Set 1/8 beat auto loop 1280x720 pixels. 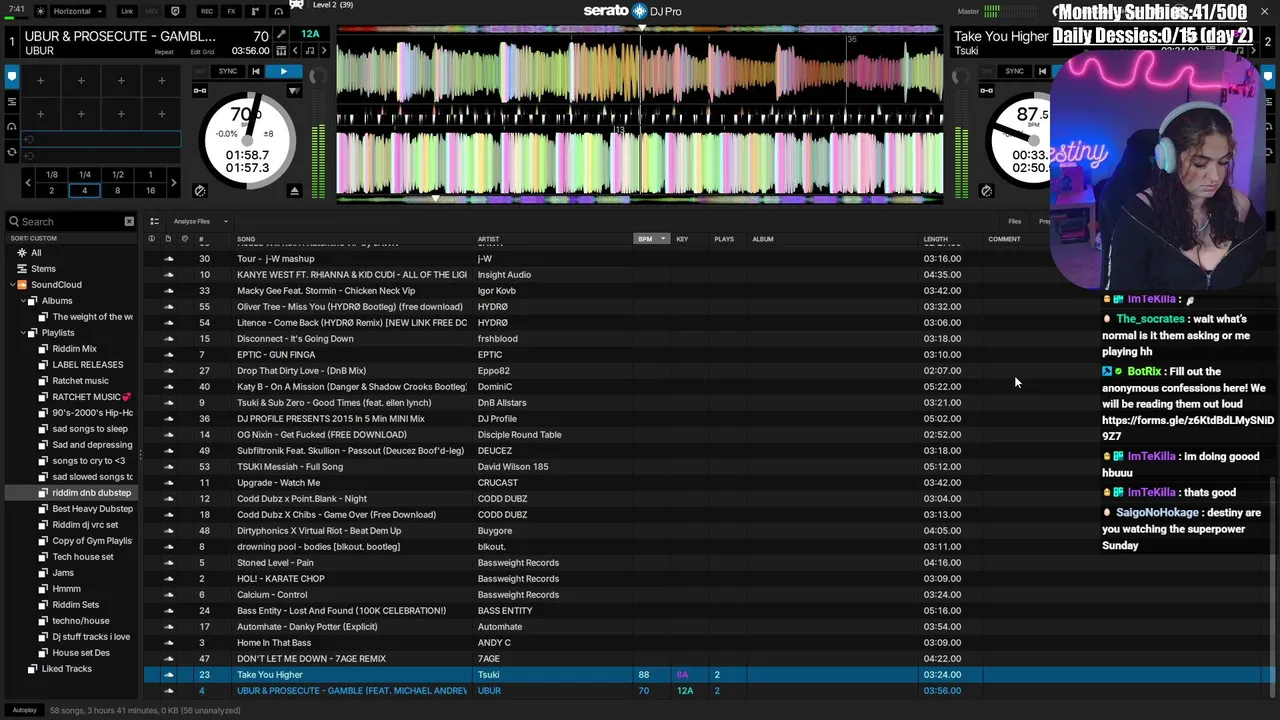click(52, 175)
